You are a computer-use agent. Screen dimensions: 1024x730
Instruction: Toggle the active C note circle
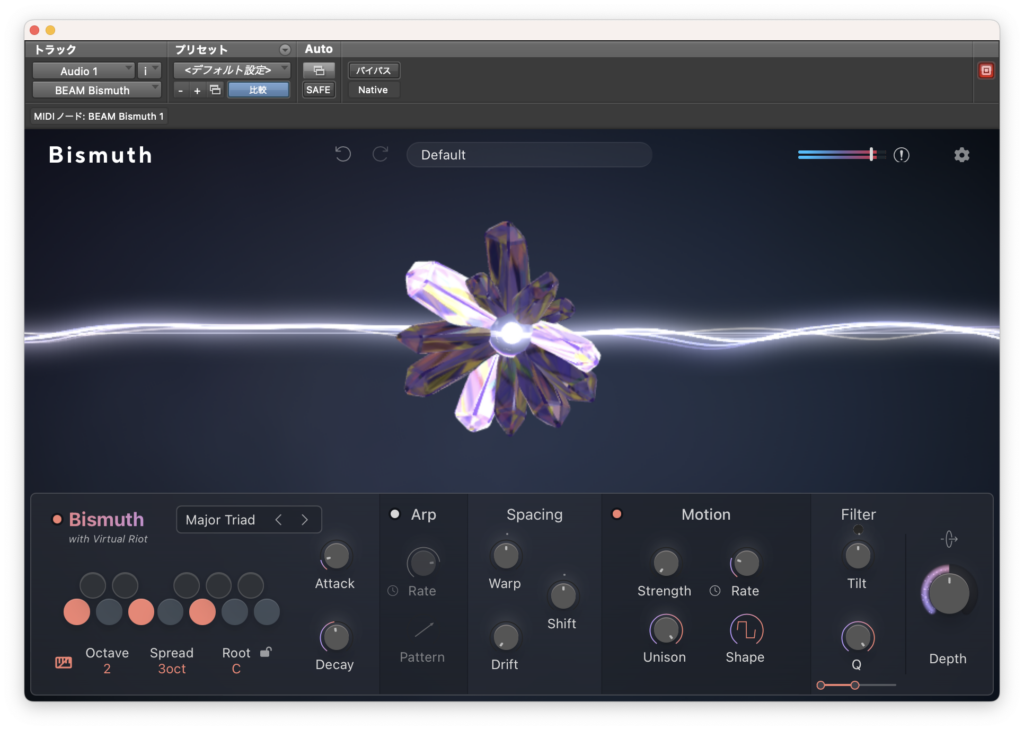point(76,612)
